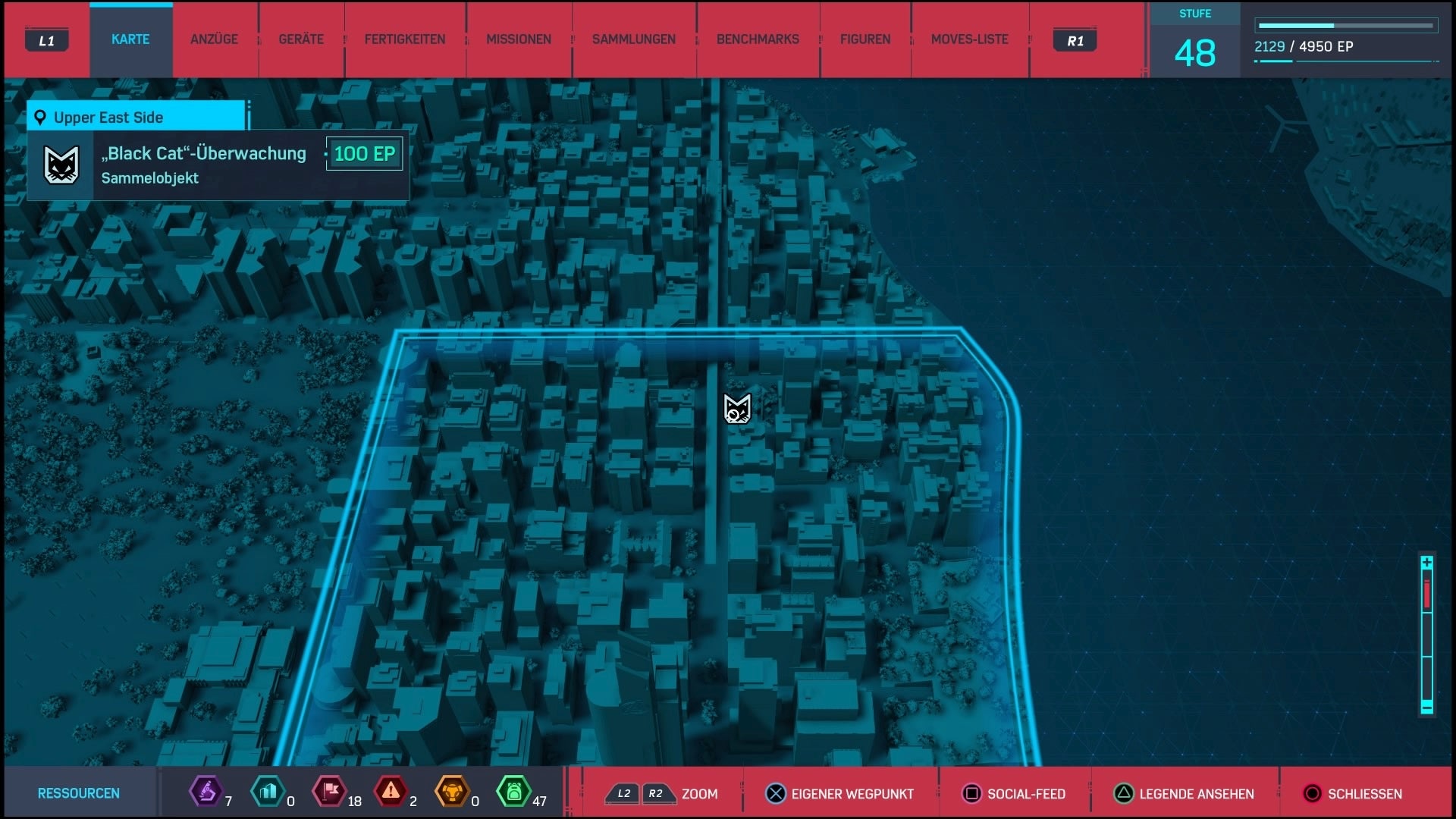Click the teal landmark token resource icon
The width and height of the screenshot is (1456, 819).
pos(267,792)
